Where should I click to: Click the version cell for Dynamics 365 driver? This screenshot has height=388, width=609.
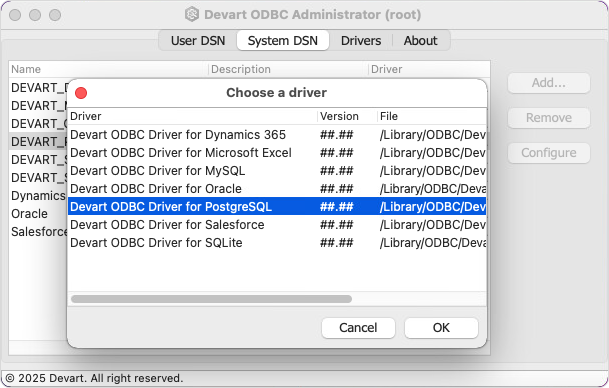coord(337,135)
